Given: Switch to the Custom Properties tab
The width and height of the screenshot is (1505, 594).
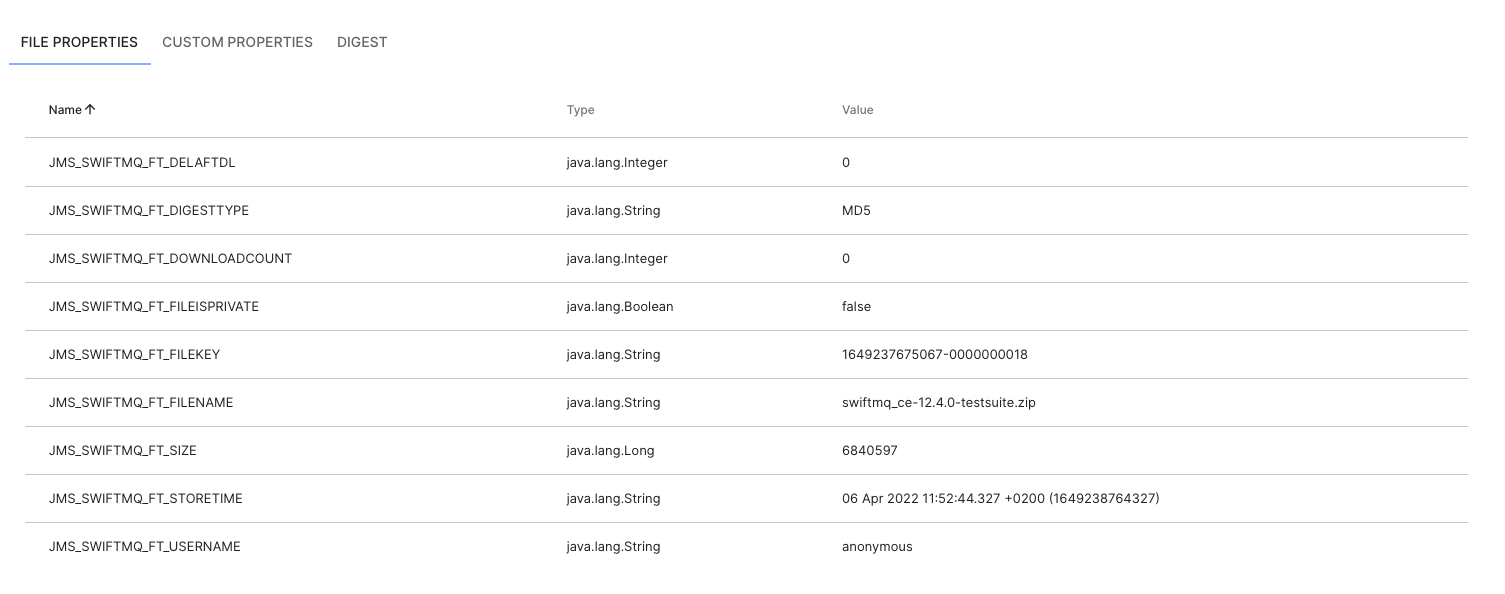Looking at the screenshot, I should [x=237, y=42].
